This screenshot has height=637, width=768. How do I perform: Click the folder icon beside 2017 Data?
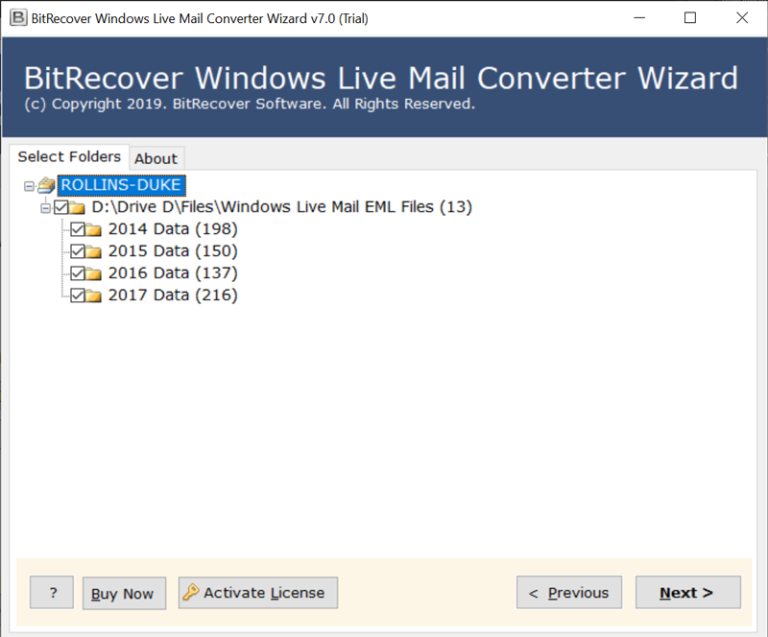[94, 295]
